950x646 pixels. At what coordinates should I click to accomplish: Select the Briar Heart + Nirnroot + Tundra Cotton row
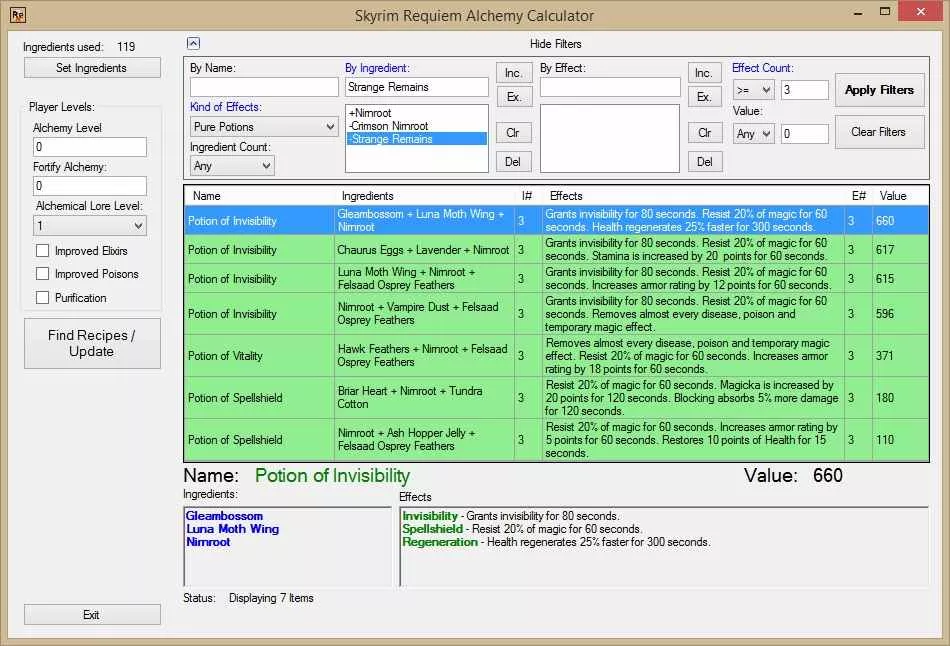pos(556,398)
